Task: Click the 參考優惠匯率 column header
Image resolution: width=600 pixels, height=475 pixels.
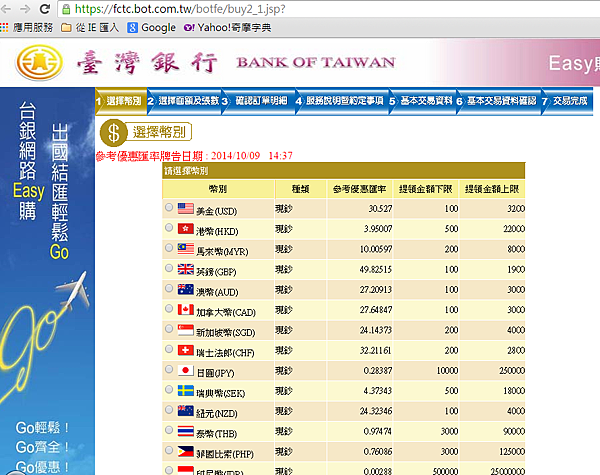Action: point(359,189)
